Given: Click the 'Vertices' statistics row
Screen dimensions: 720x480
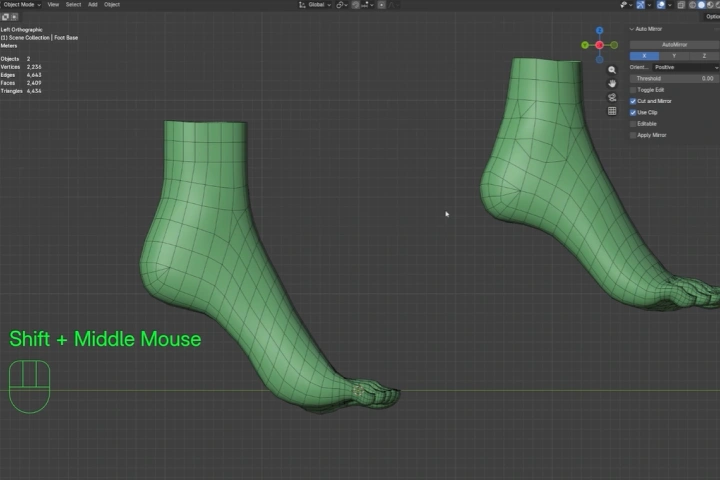Looking at the screenshot, I should pos(21,67).
